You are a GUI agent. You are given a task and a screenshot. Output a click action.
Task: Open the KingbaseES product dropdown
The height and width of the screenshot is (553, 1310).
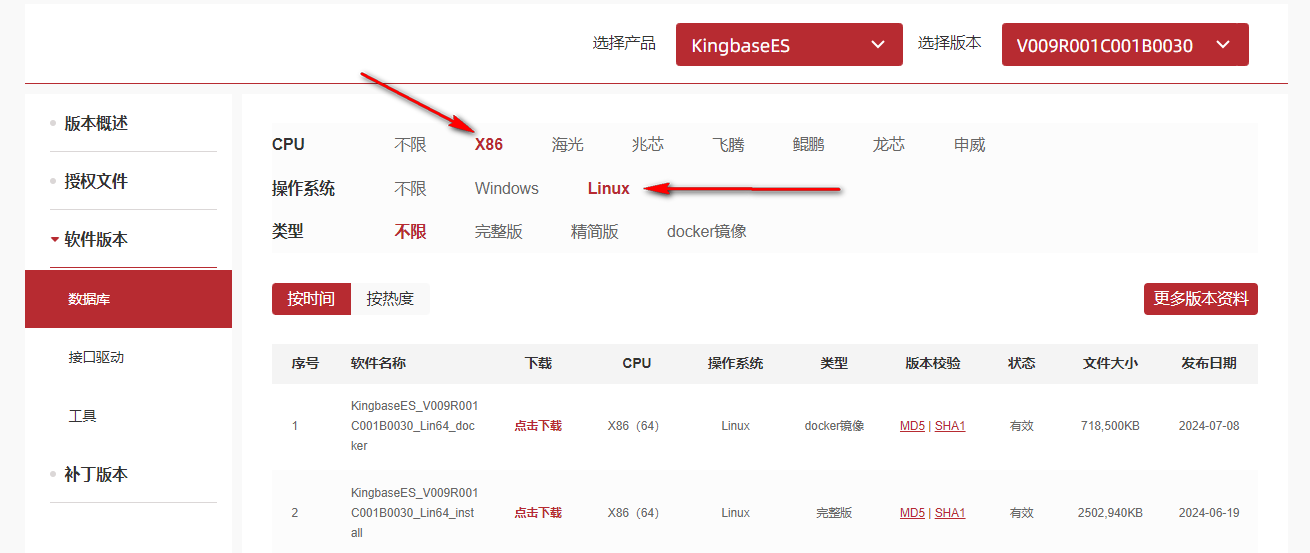coord(788,45)
